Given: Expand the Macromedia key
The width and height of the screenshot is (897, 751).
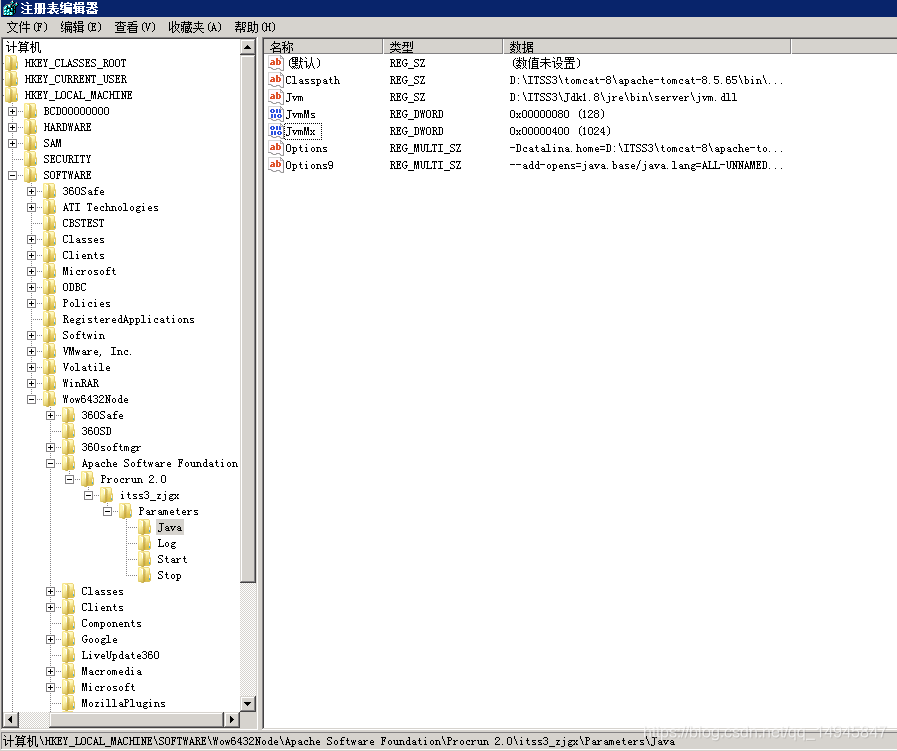Looking at the screenshot, I should [x=50, y=671].
